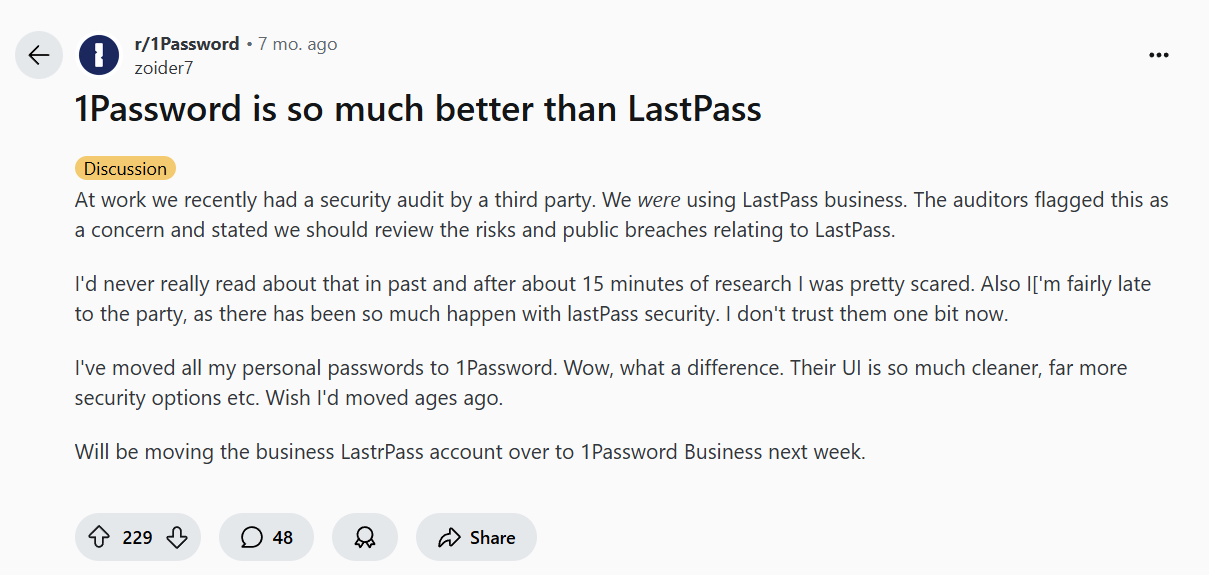
Task: Upvote the post with the up arrow
Action: click(99, 538)
